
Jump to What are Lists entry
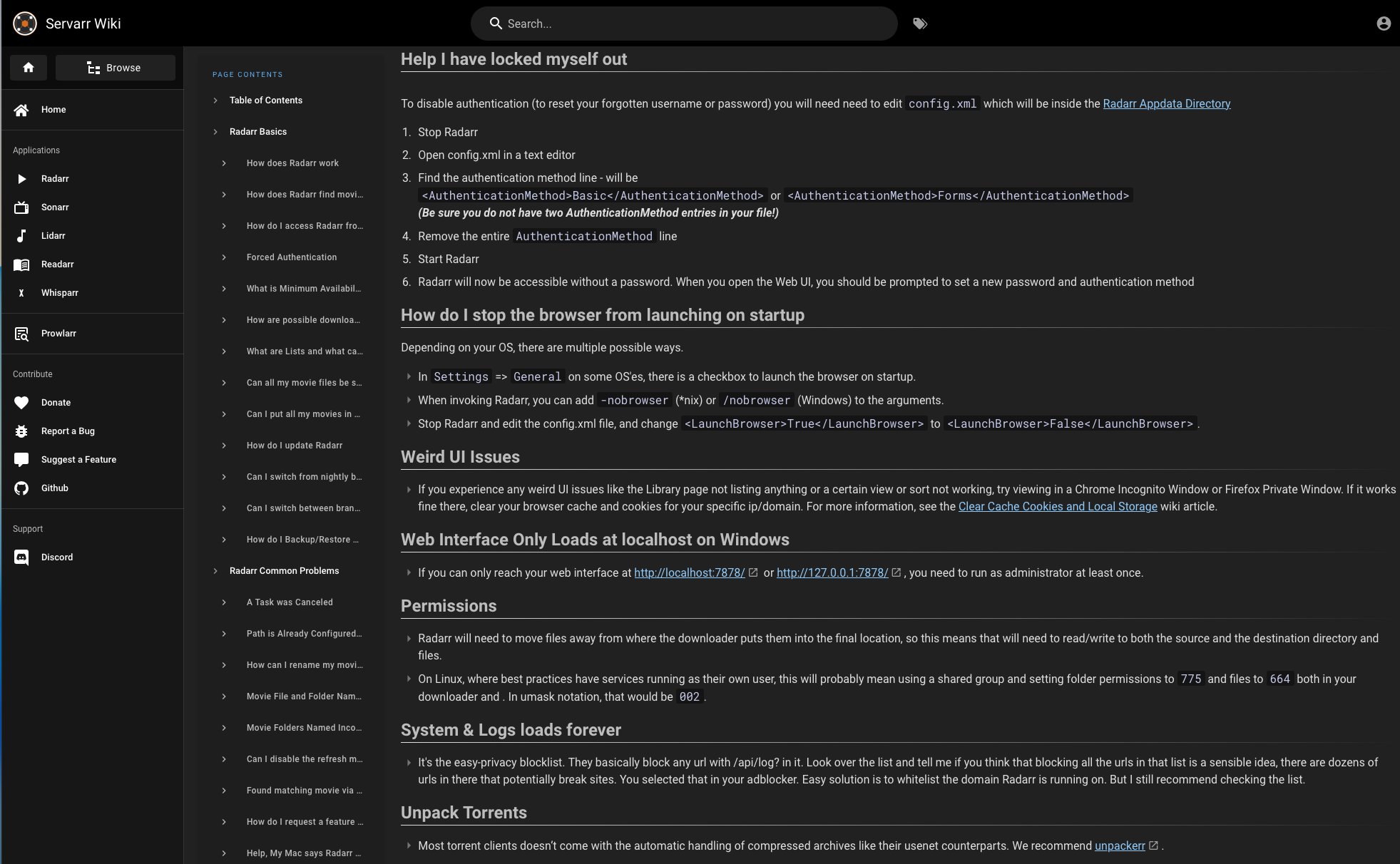(305, 351)
